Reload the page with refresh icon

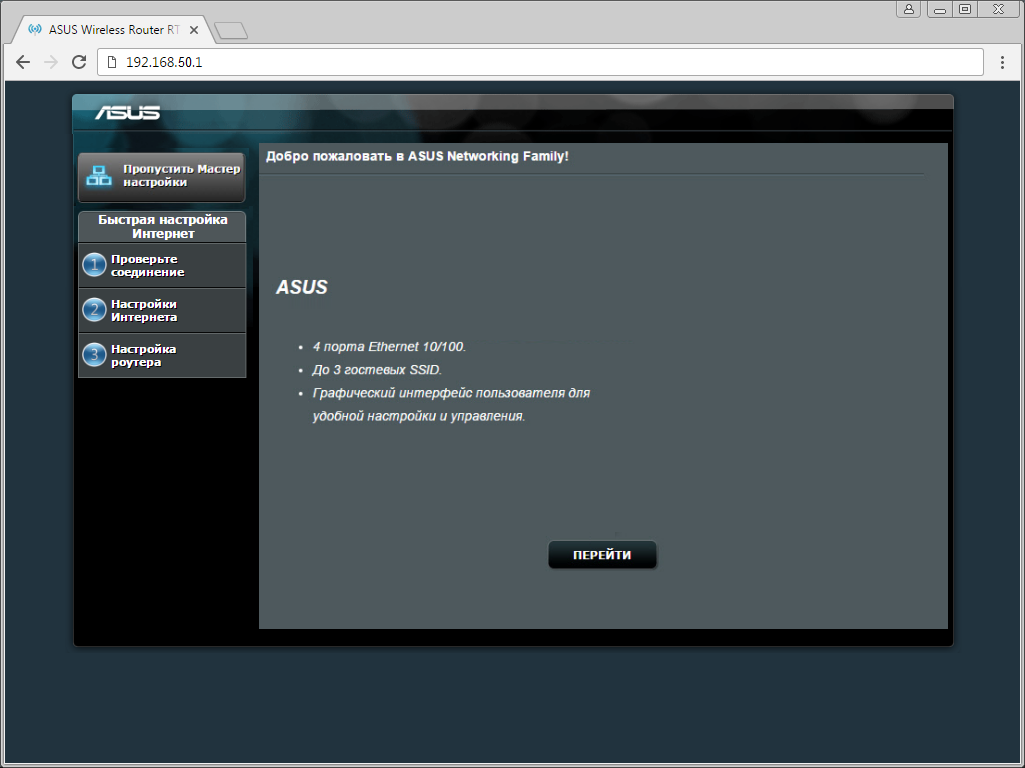click(x=79, y=62)
